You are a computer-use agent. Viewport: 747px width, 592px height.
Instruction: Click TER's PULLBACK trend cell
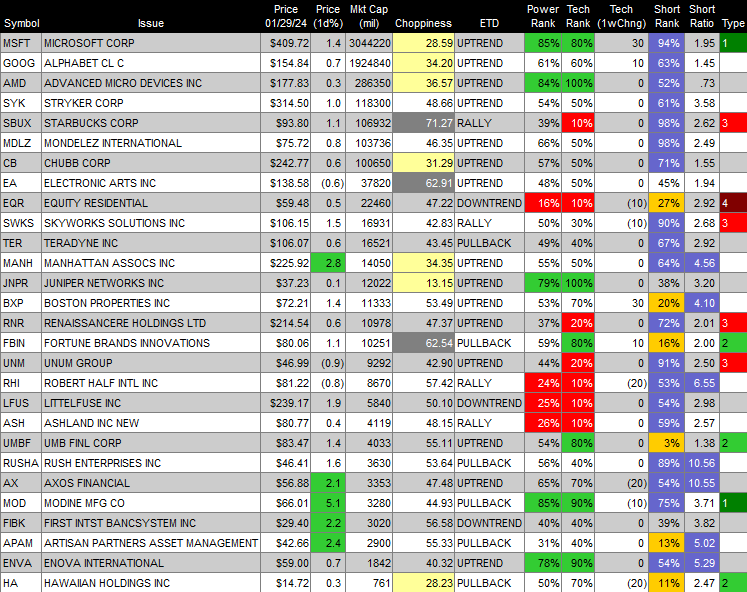[x=489, y=243]
